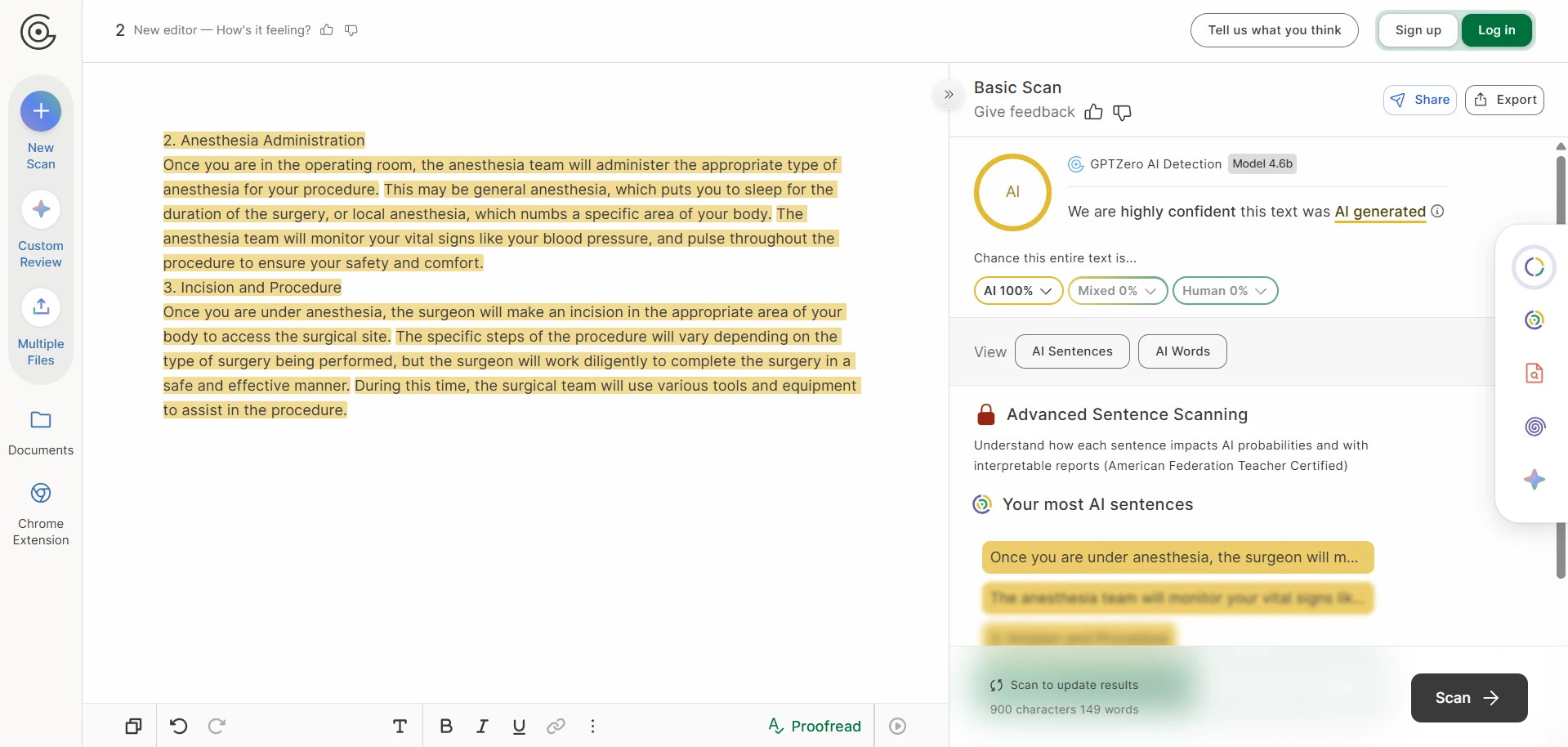Click the scroll up arrow in results panel
The height and width of the screenshot is (747, 1568).
tap(1561, 146)
